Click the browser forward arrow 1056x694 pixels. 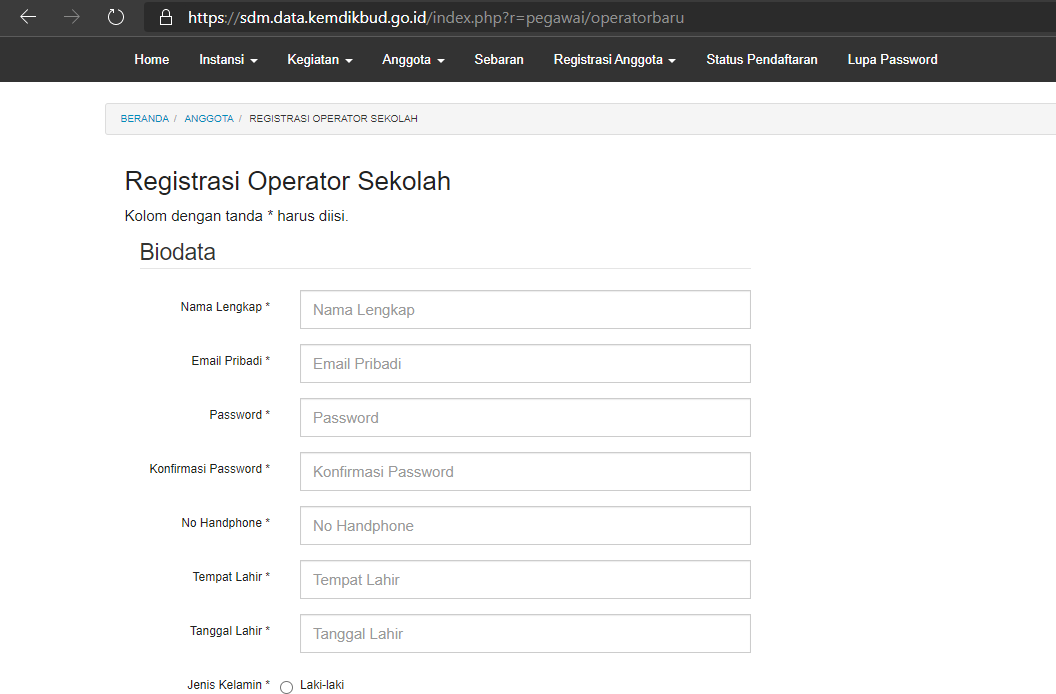70,17
